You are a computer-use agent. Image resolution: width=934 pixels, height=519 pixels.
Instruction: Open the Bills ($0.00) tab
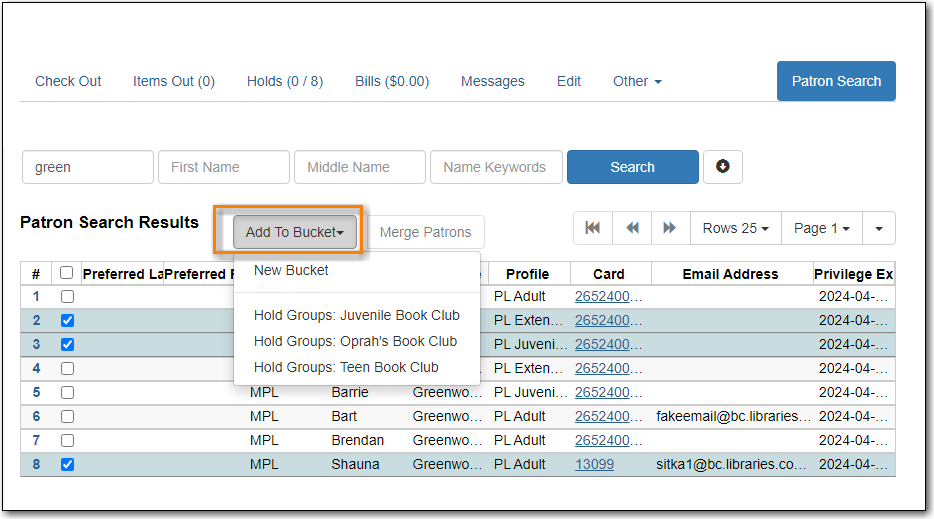(392, 81)
